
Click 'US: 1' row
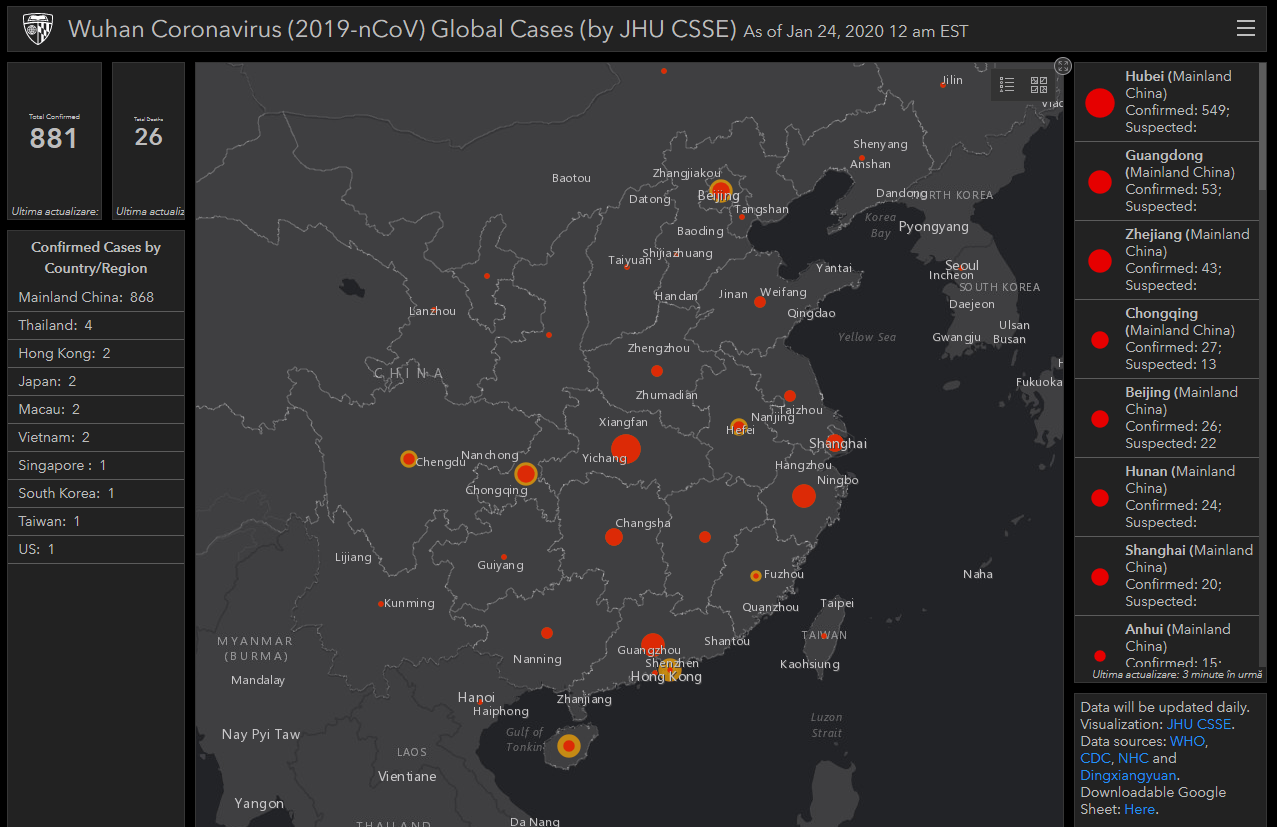coord(96,549)
